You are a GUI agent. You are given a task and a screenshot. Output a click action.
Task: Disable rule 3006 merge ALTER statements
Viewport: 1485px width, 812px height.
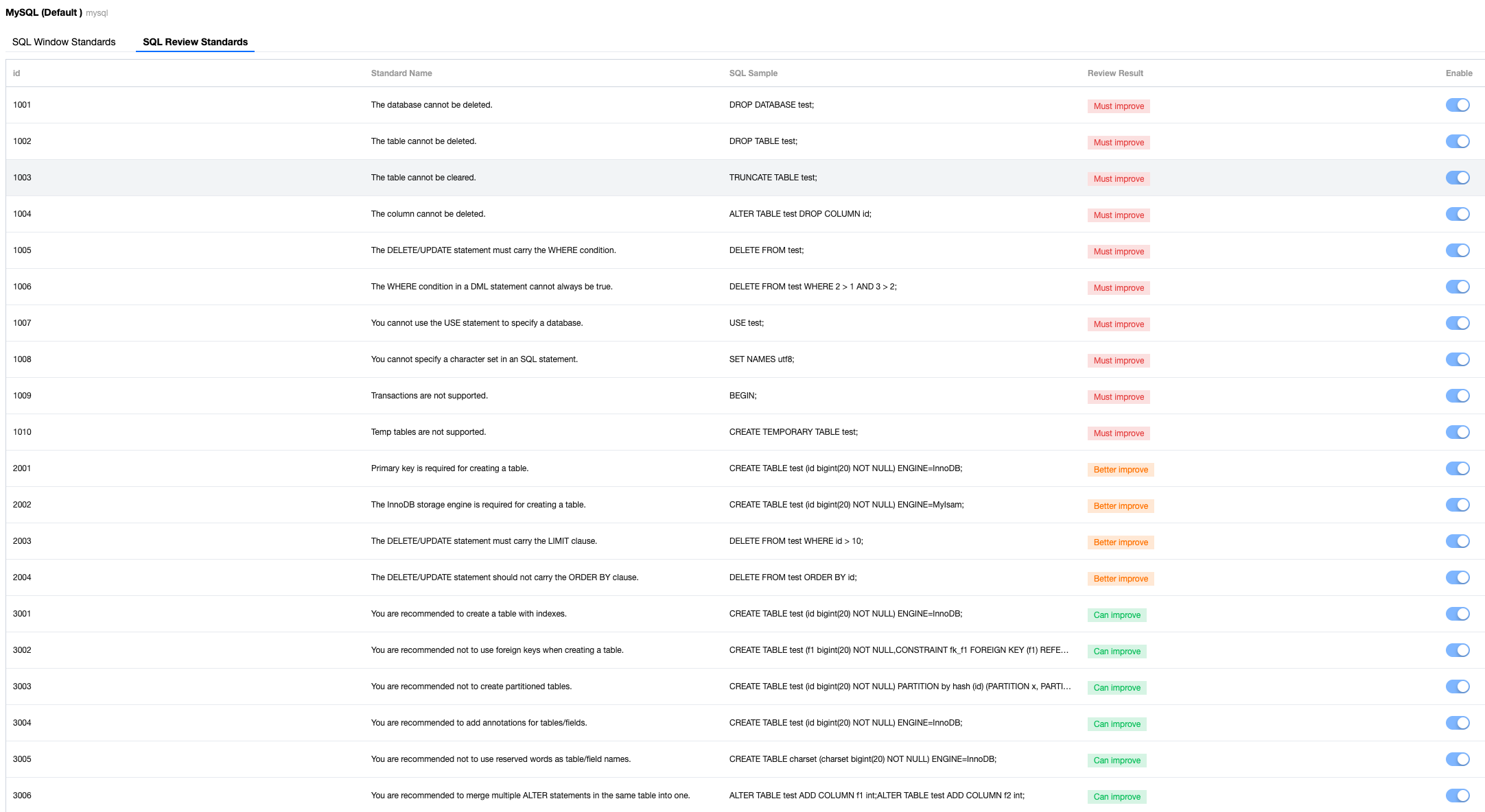click(x=1457, y=796)
